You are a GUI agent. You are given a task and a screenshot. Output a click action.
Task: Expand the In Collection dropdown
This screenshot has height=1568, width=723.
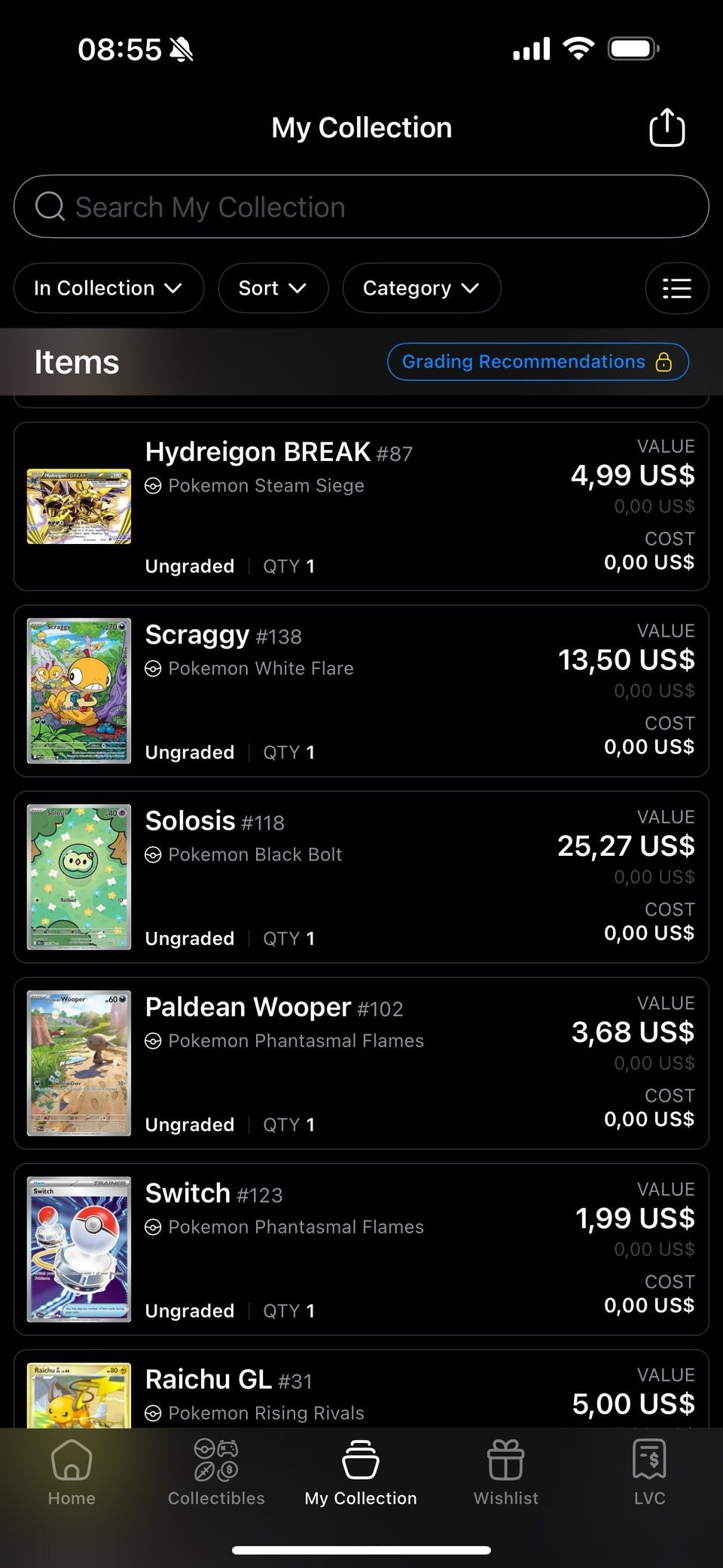pyautogui.click(x=108, y=288)
